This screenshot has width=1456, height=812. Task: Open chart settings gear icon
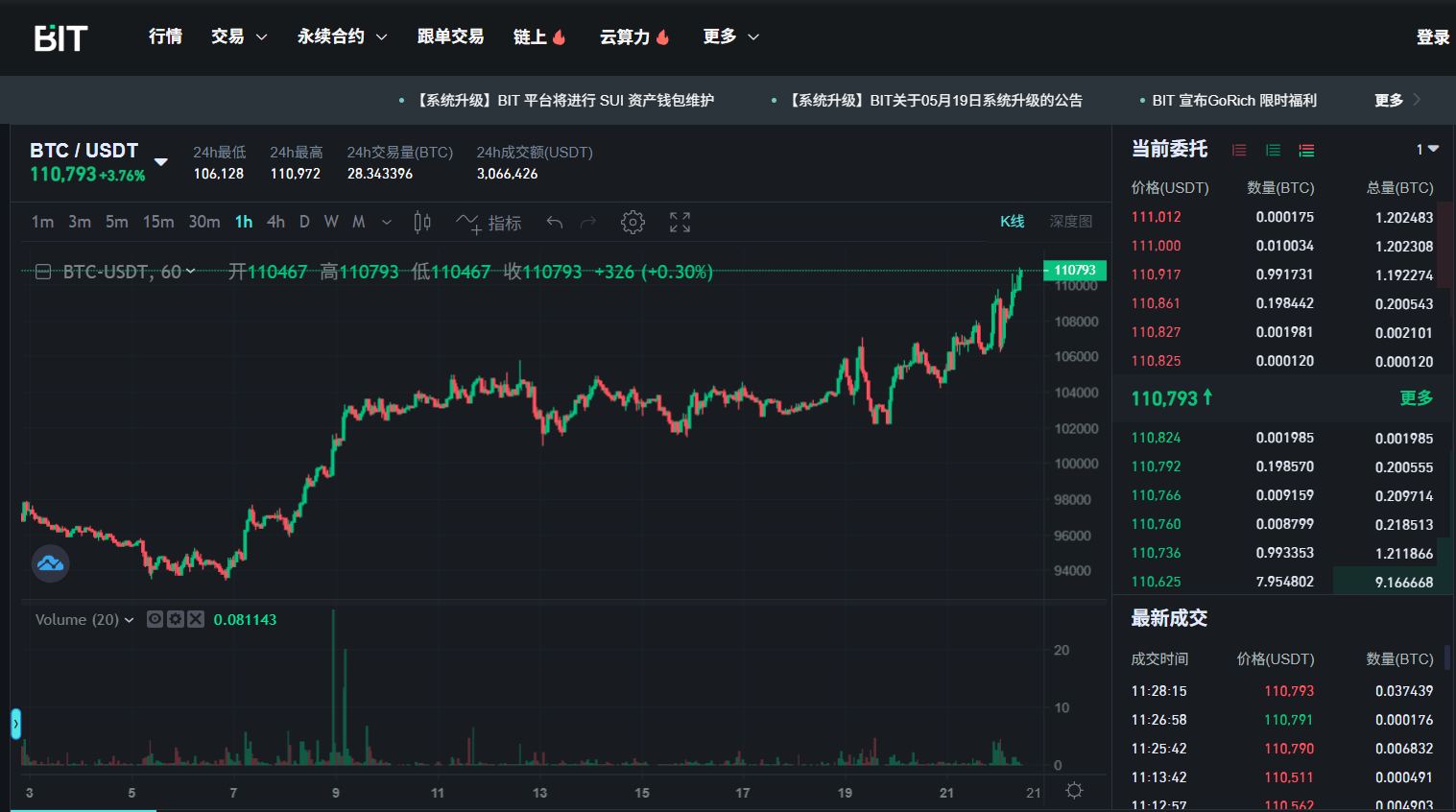click(x=633, y=223)
